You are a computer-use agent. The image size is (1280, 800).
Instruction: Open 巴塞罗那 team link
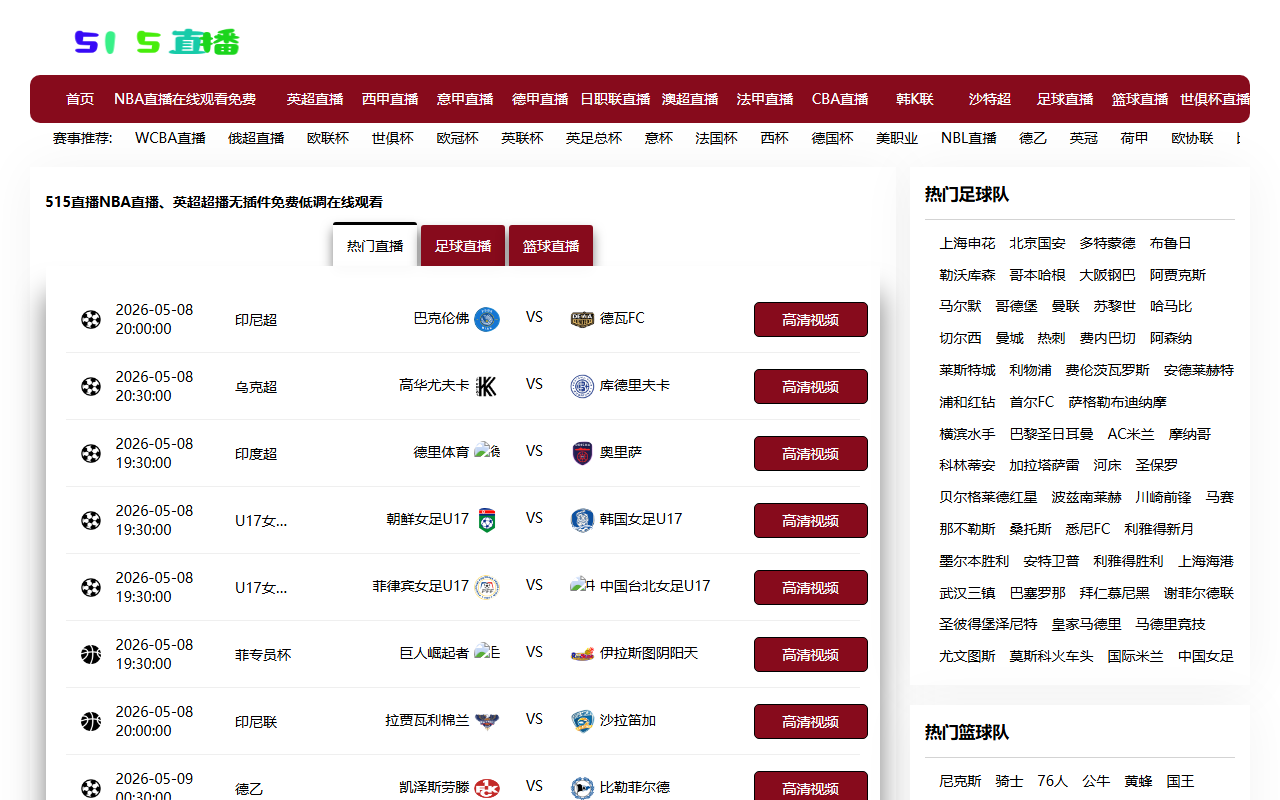1037,593
